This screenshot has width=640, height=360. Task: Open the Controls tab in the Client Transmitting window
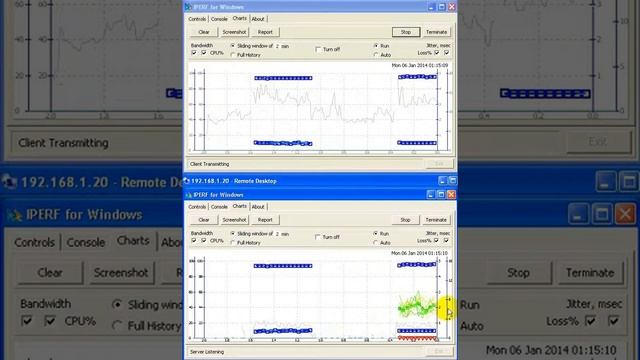tap(197, 19)
